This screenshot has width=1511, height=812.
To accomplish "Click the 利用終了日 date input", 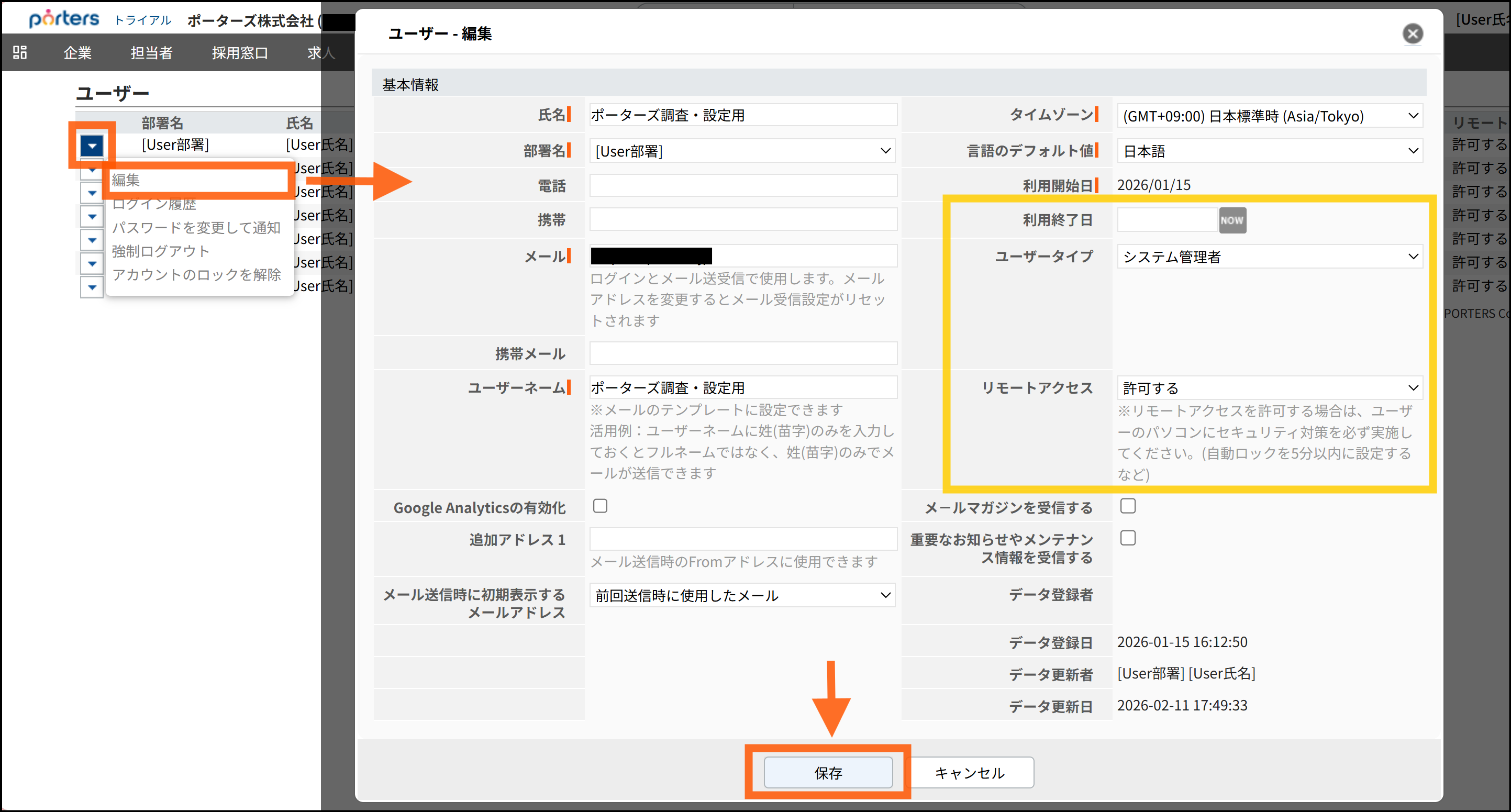I will (1167, 219).
